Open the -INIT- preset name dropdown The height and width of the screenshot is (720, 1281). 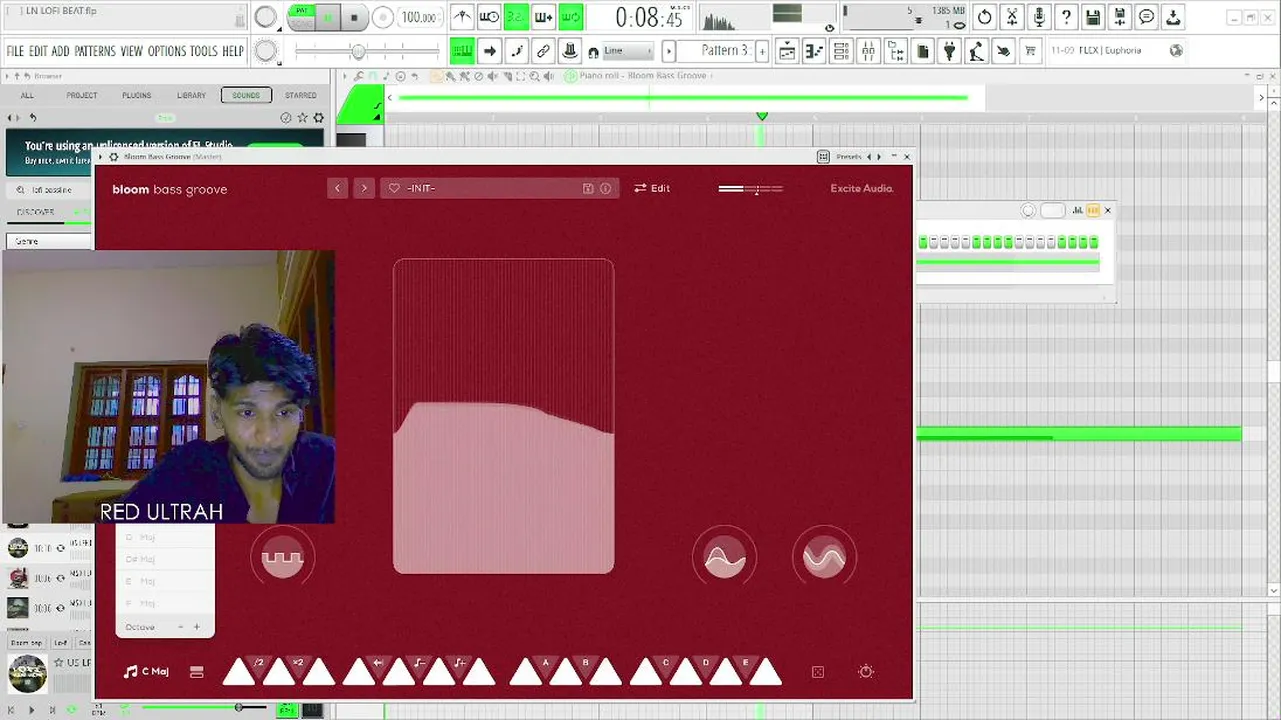click(499, 188)
